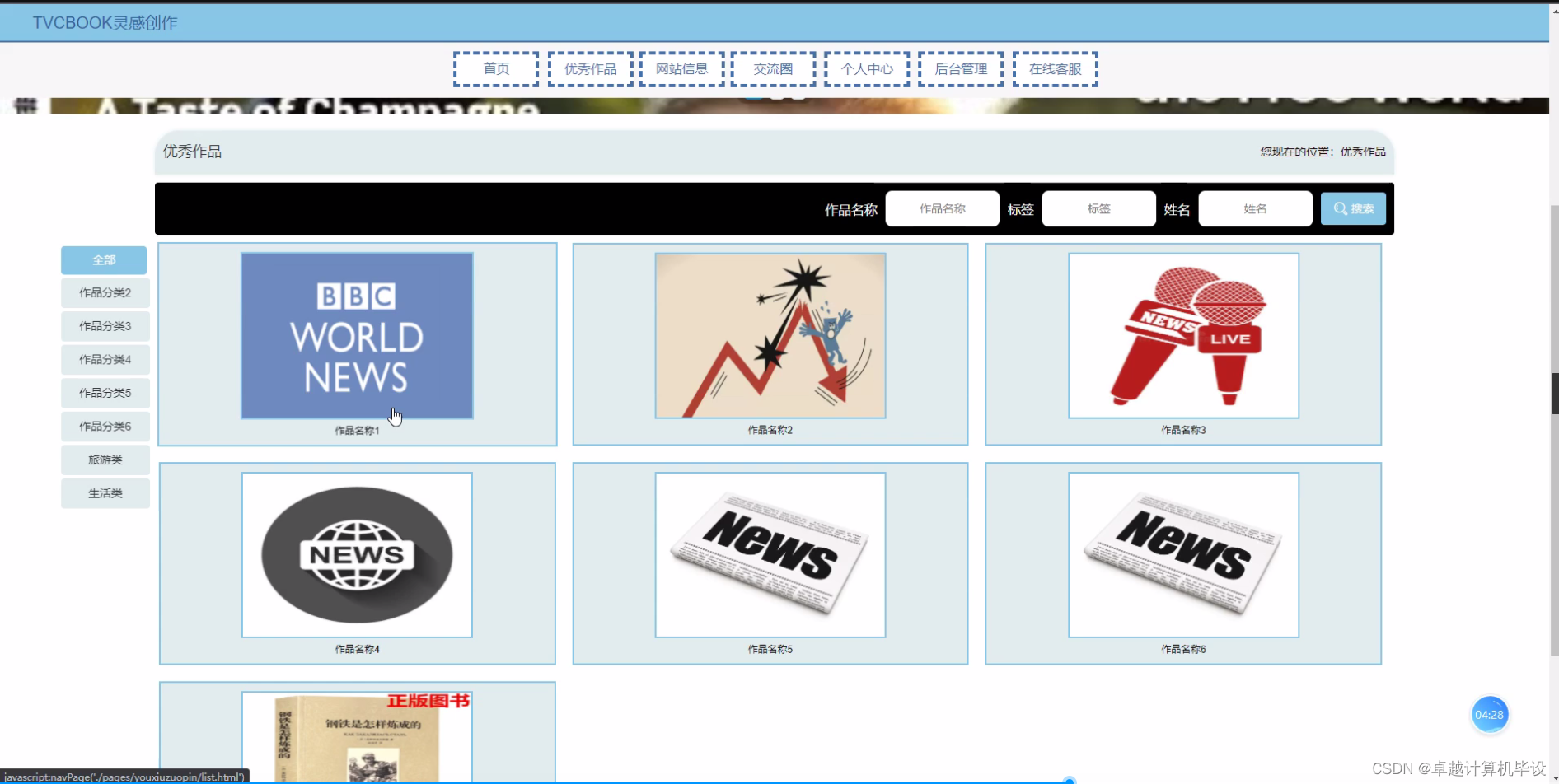Click the 作品名称3 caption

(x=1183, y=430)
